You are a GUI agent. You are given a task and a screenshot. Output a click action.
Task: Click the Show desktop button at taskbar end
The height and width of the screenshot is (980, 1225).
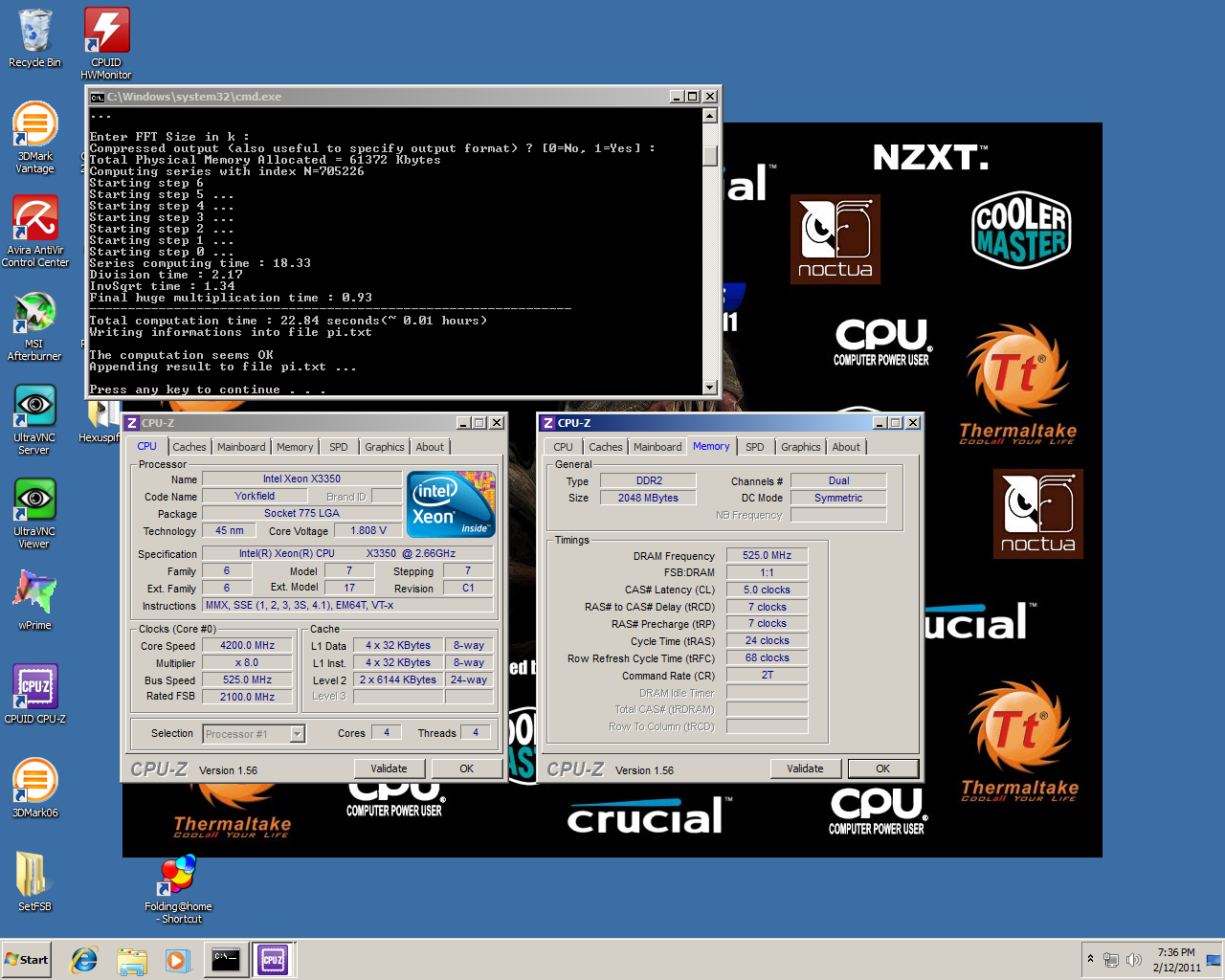[1214, 960]
